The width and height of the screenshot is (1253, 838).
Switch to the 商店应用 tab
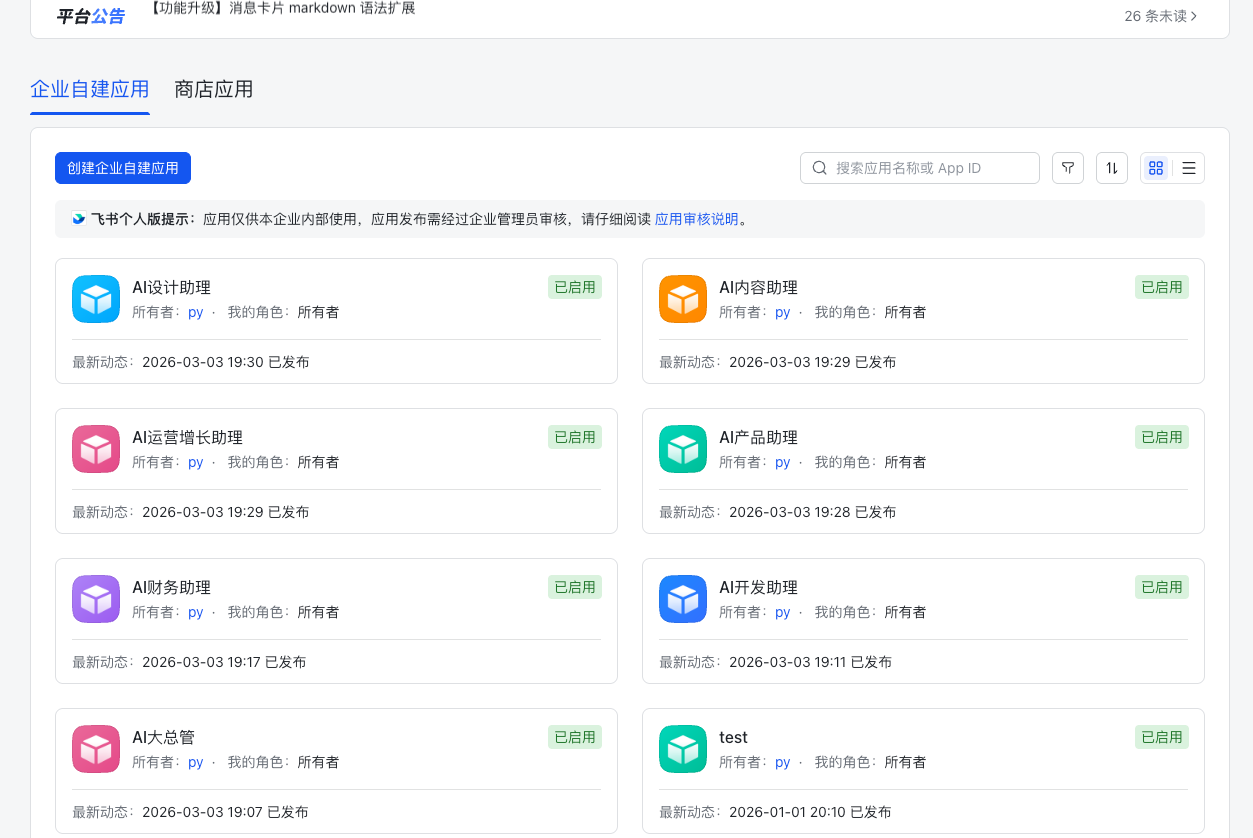point(213,90)
